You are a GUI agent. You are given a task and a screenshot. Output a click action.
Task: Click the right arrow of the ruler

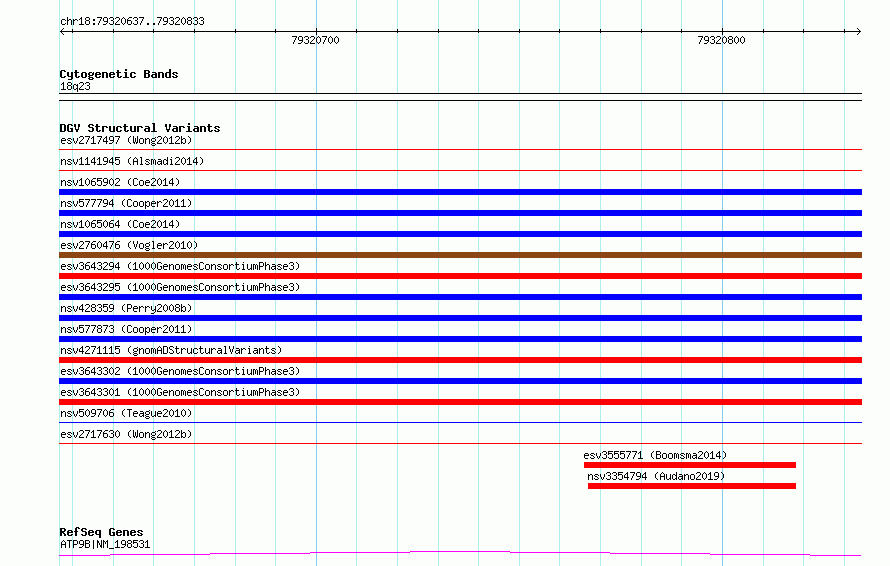(859, 31)
